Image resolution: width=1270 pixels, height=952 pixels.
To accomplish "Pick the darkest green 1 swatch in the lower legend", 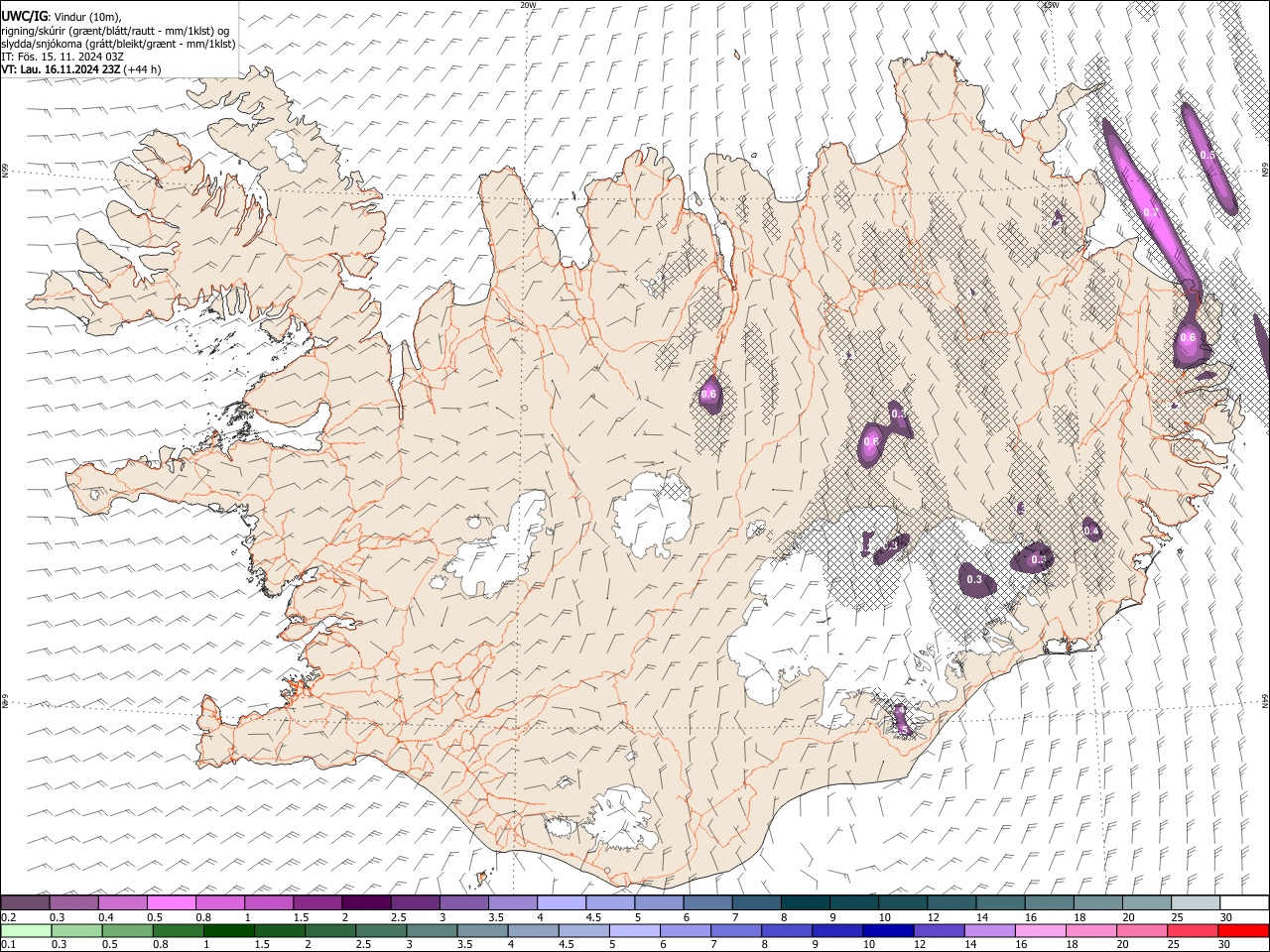I will point(229,931).
